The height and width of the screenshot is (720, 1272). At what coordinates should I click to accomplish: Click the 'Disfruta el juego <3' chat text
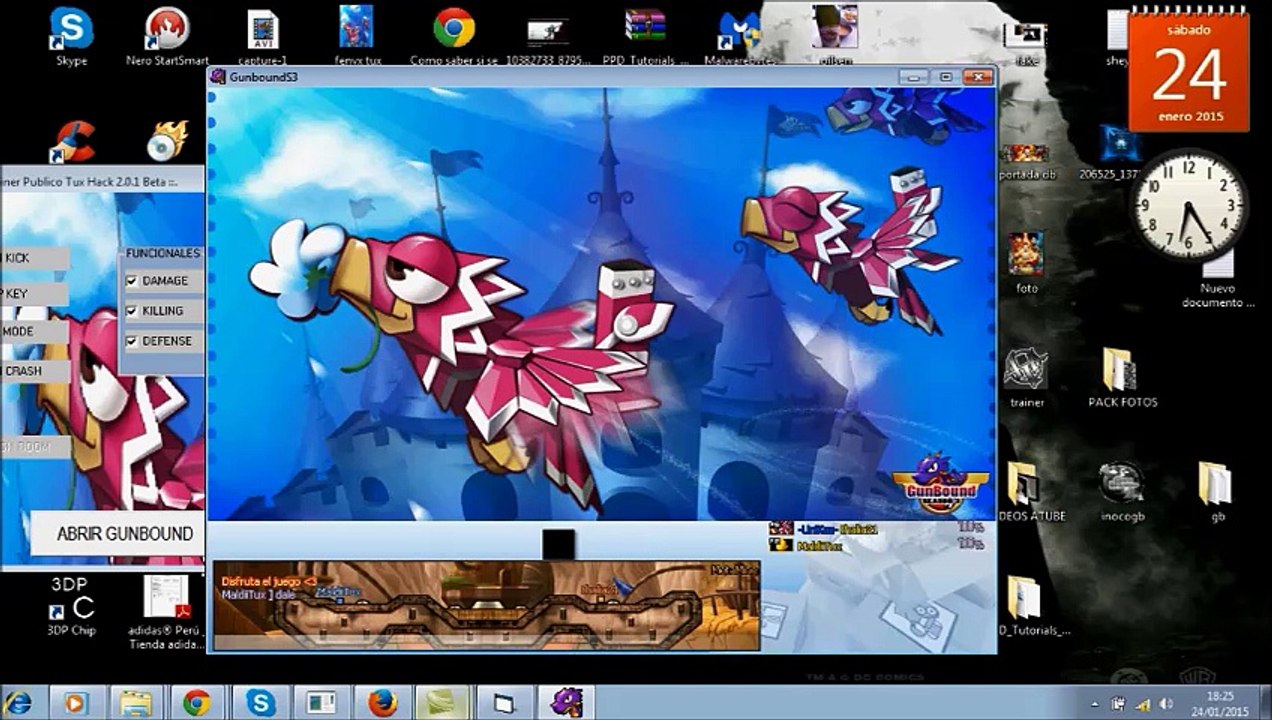269,580
